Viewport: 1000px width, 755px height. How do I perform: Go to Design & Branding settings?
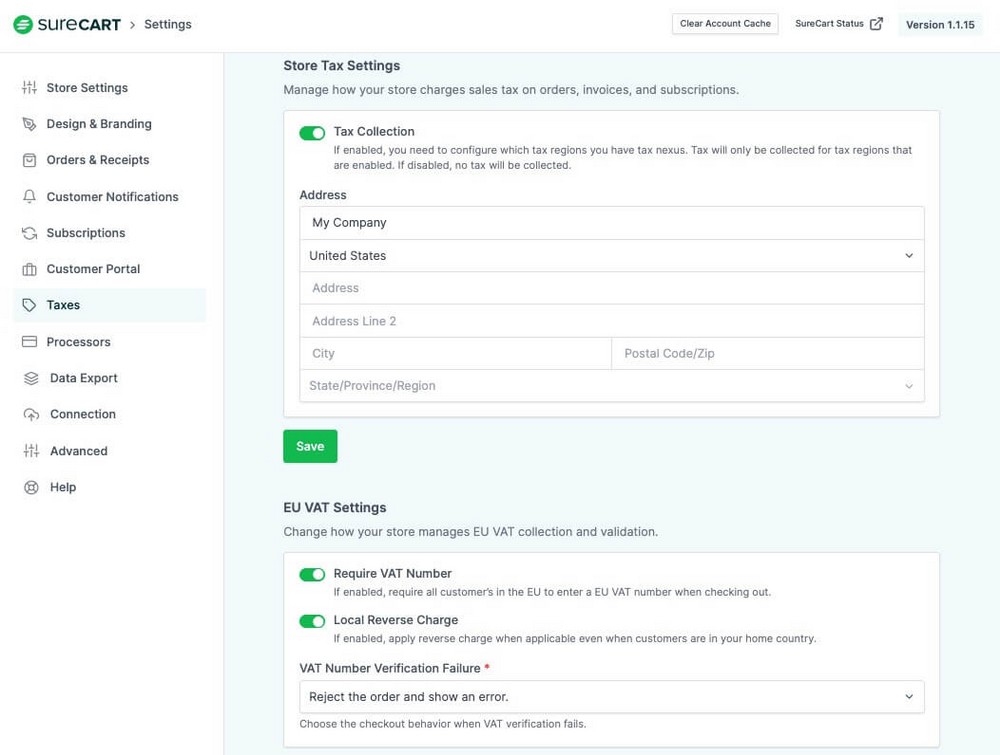click(x=109, y=124)
